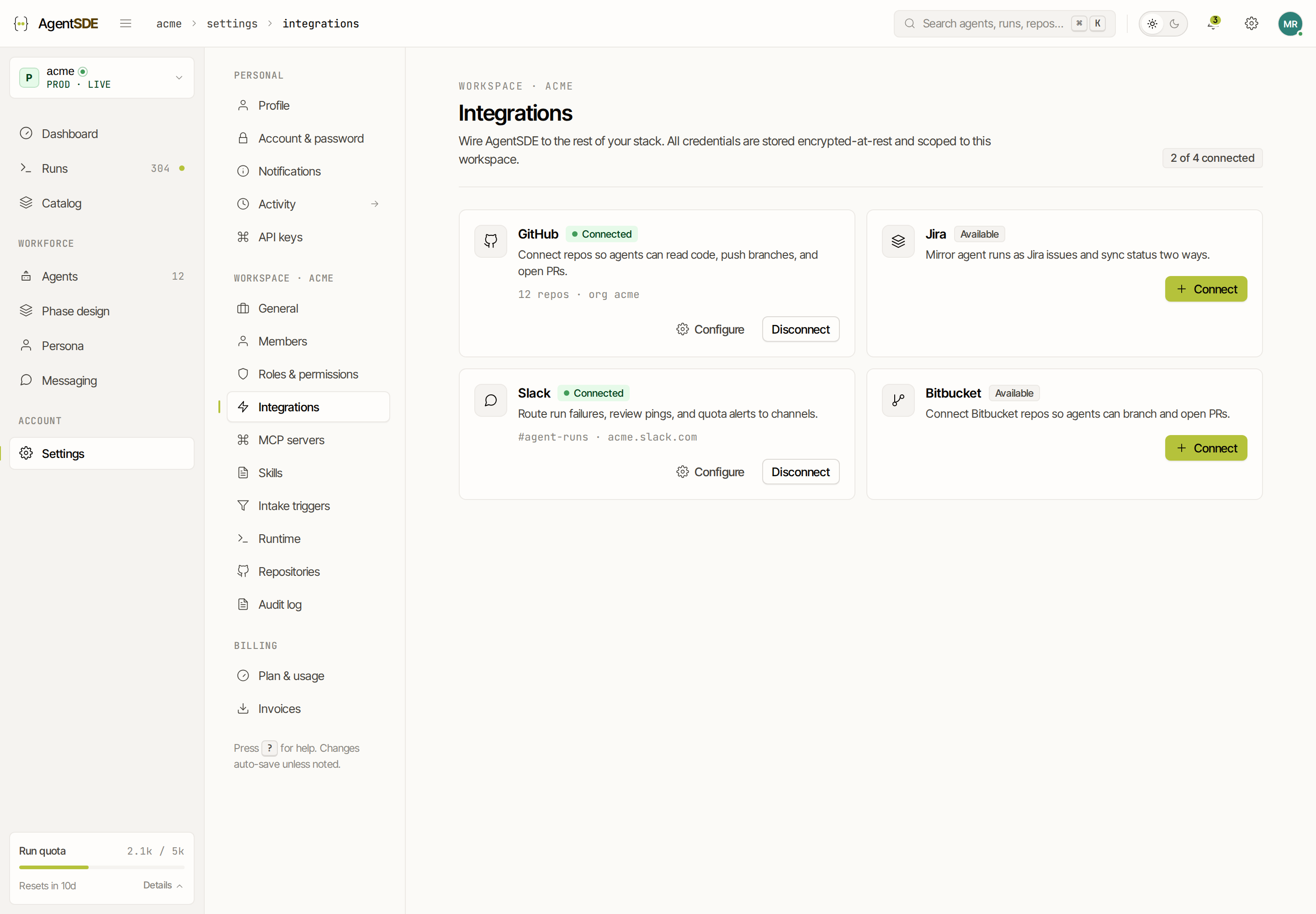The width and height of the screenshot is (1316, 914).
Task: Connect the Bitbucket integration
Action: [x=1206, y=448]
